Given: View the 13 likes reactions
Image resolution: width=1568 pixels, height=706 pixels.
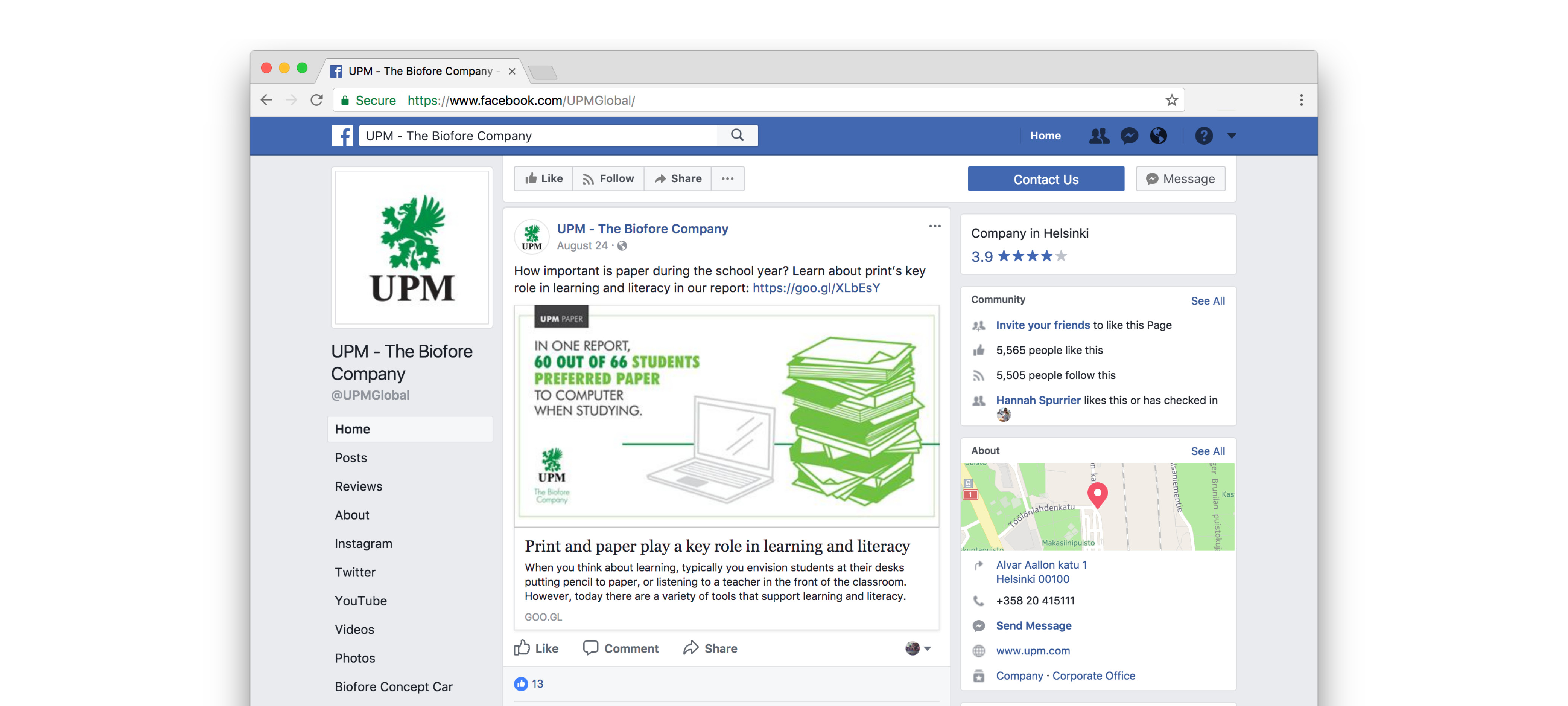Looking at the screenshot, I should 528,683.
